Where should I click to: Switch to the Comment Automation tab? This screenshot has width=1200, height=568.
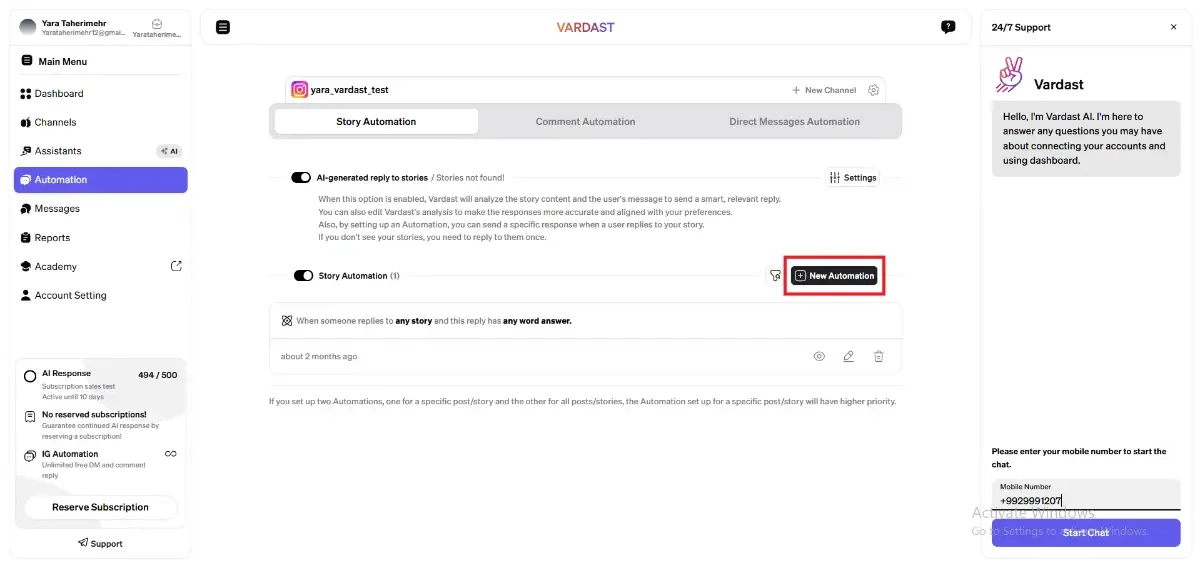tap(585, 122)
